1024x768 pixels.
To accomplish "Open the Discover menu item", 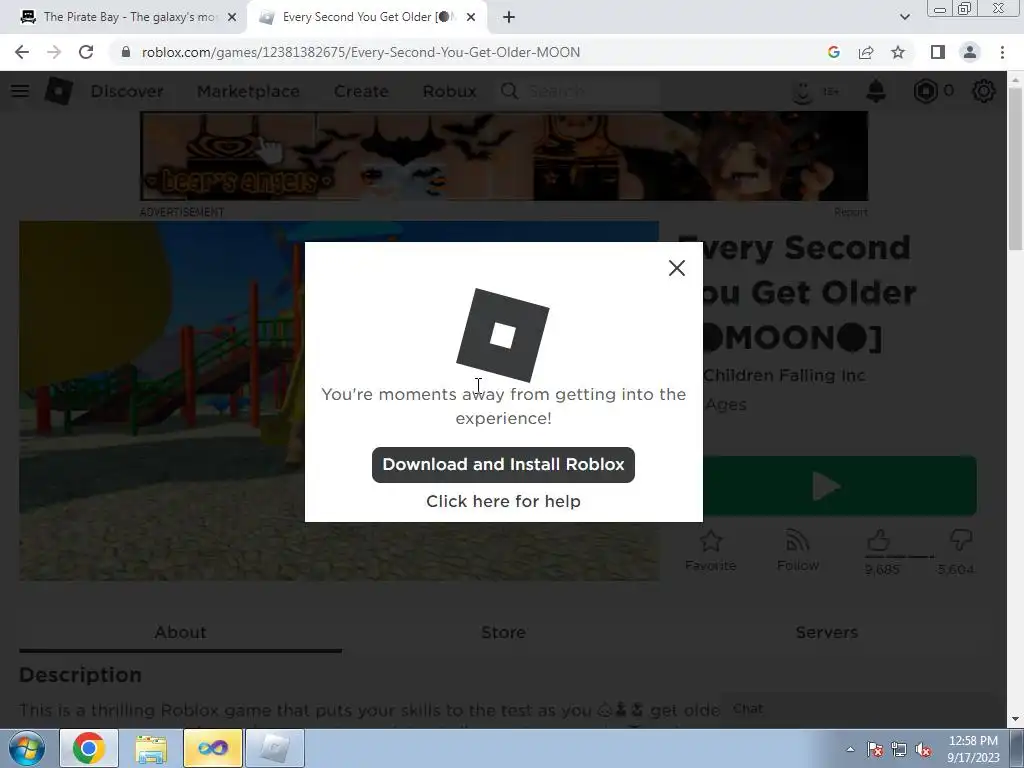I will tap(127, 91).
